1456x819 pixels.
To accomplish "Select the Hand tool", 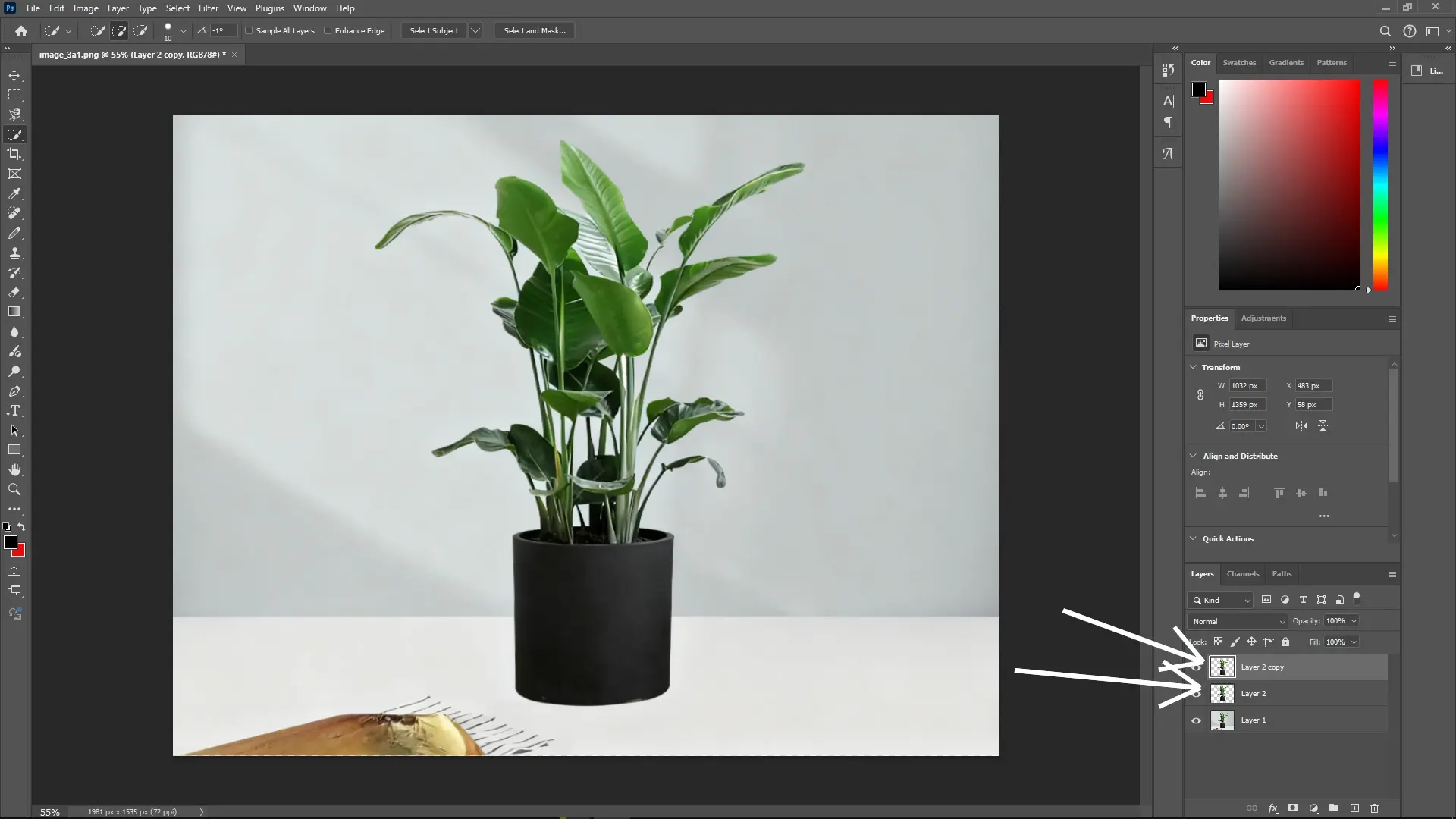I will pyautogui.click(x=14, y=469).
